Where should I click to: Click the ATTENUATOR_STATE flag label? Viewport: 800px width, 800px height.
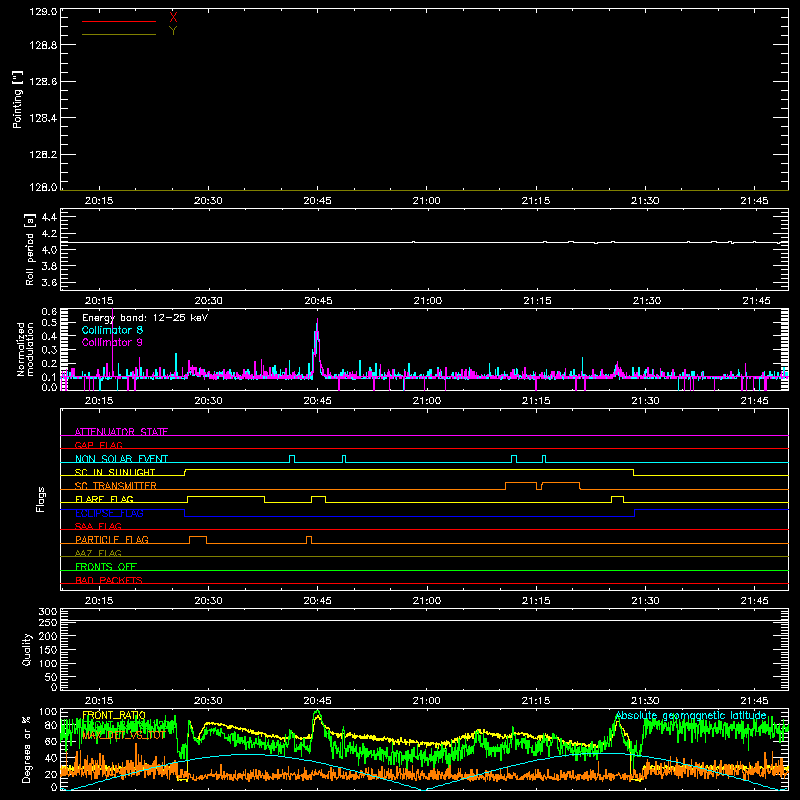click(x=121, y=432)
